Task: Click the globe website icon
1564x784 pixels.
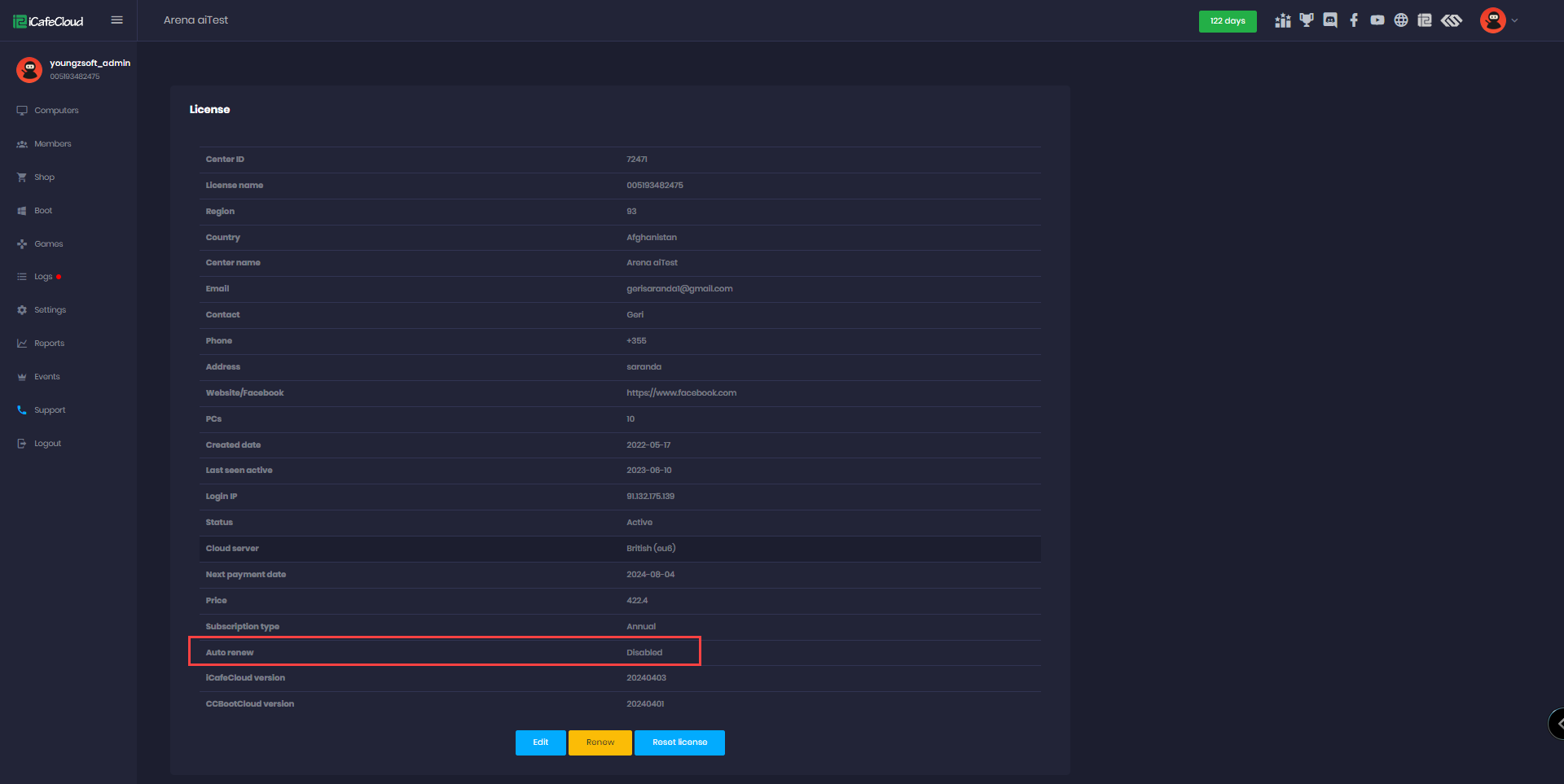Action: click(1401, 20)
